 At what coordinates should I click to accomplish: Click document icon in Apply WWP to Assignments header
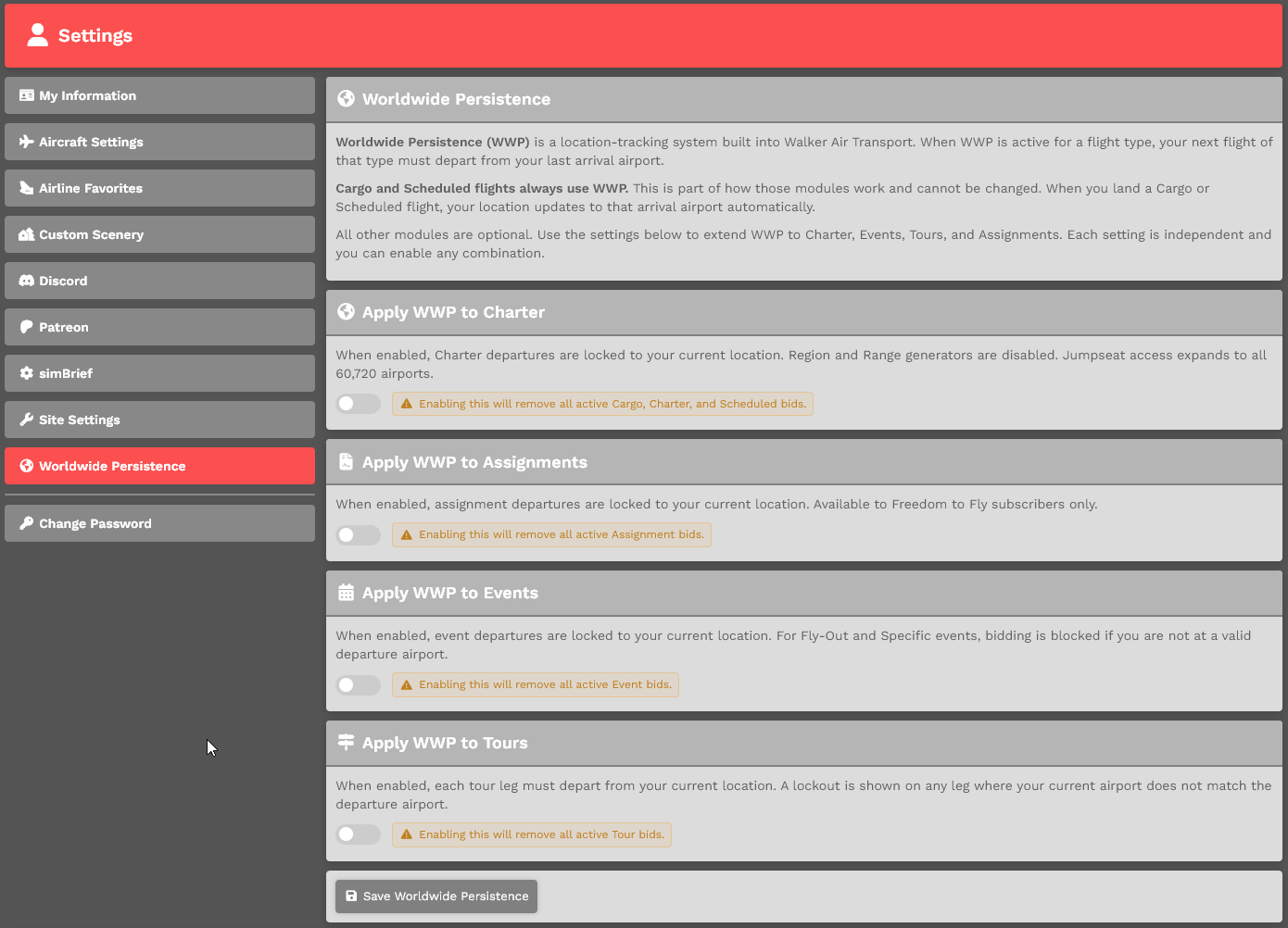point(346,462)
